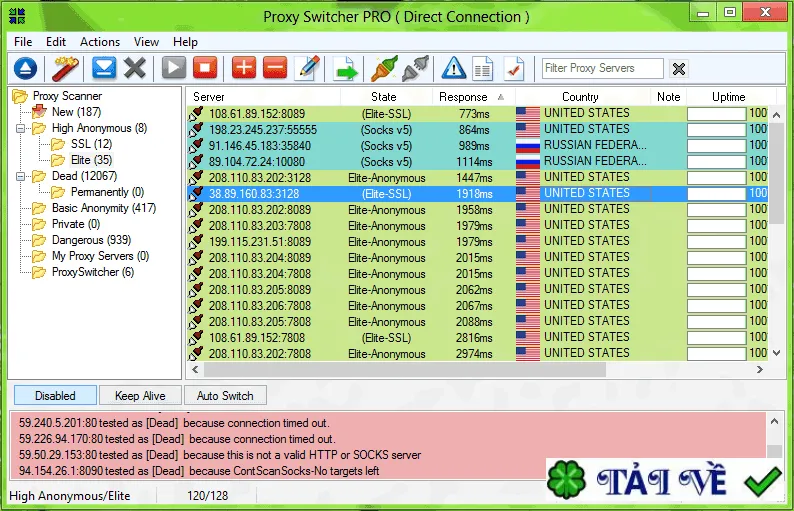Click the magic wand proxy wizard icon
The height and width of the screenshot is (511, 794).
coord(65,68)
